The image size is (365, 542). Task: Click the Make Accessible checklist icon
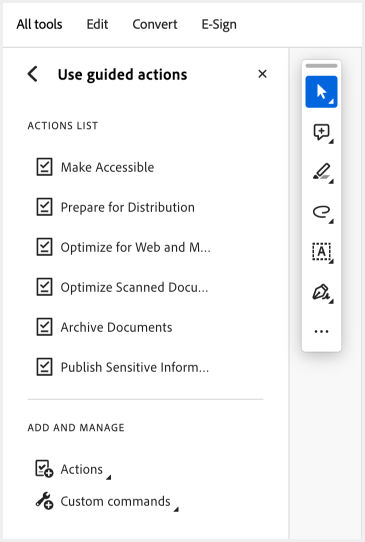pos(45,167)
